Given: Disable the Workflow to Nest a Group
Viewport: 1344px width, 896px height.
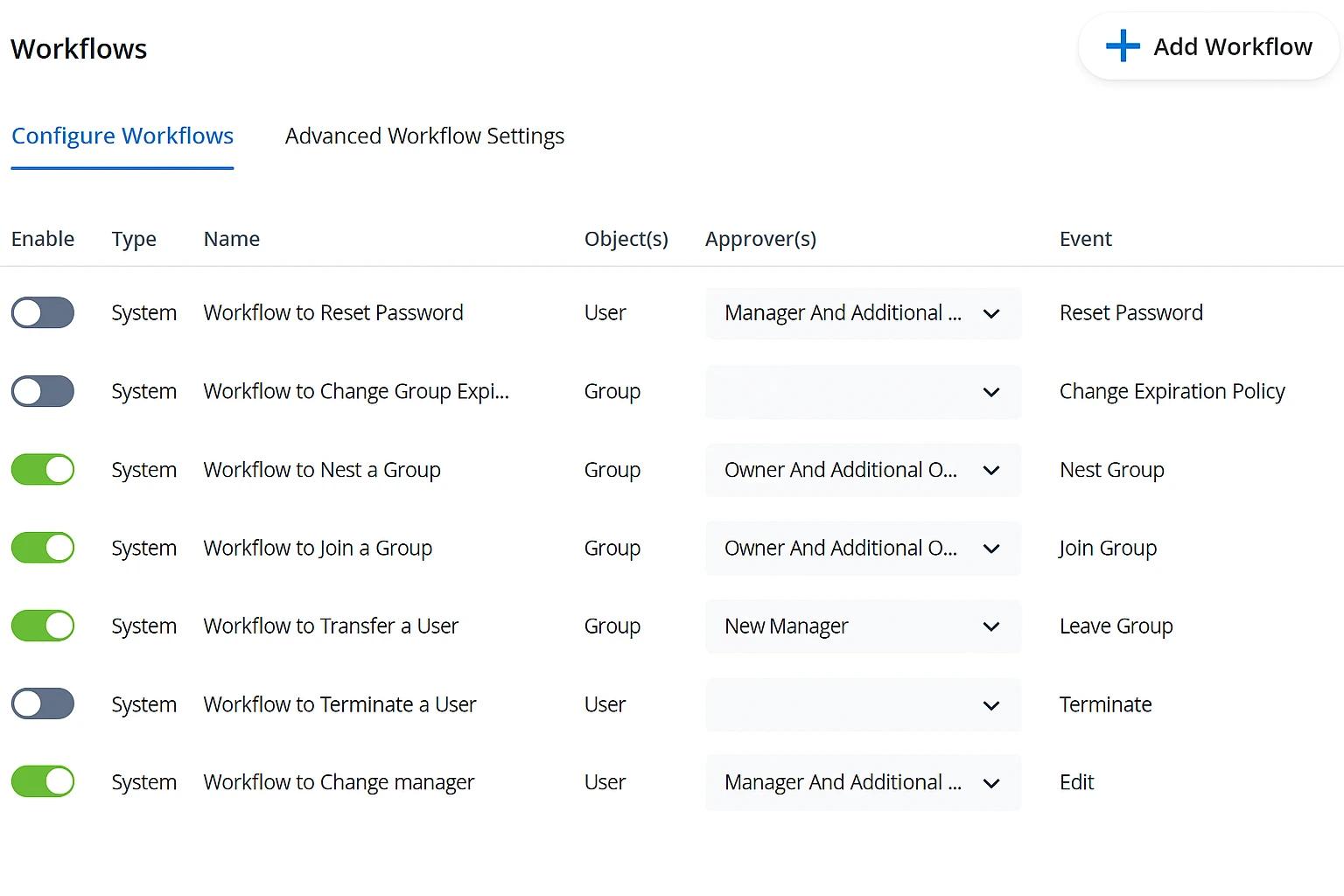Looking at the screenshot, I should (42, 470).
